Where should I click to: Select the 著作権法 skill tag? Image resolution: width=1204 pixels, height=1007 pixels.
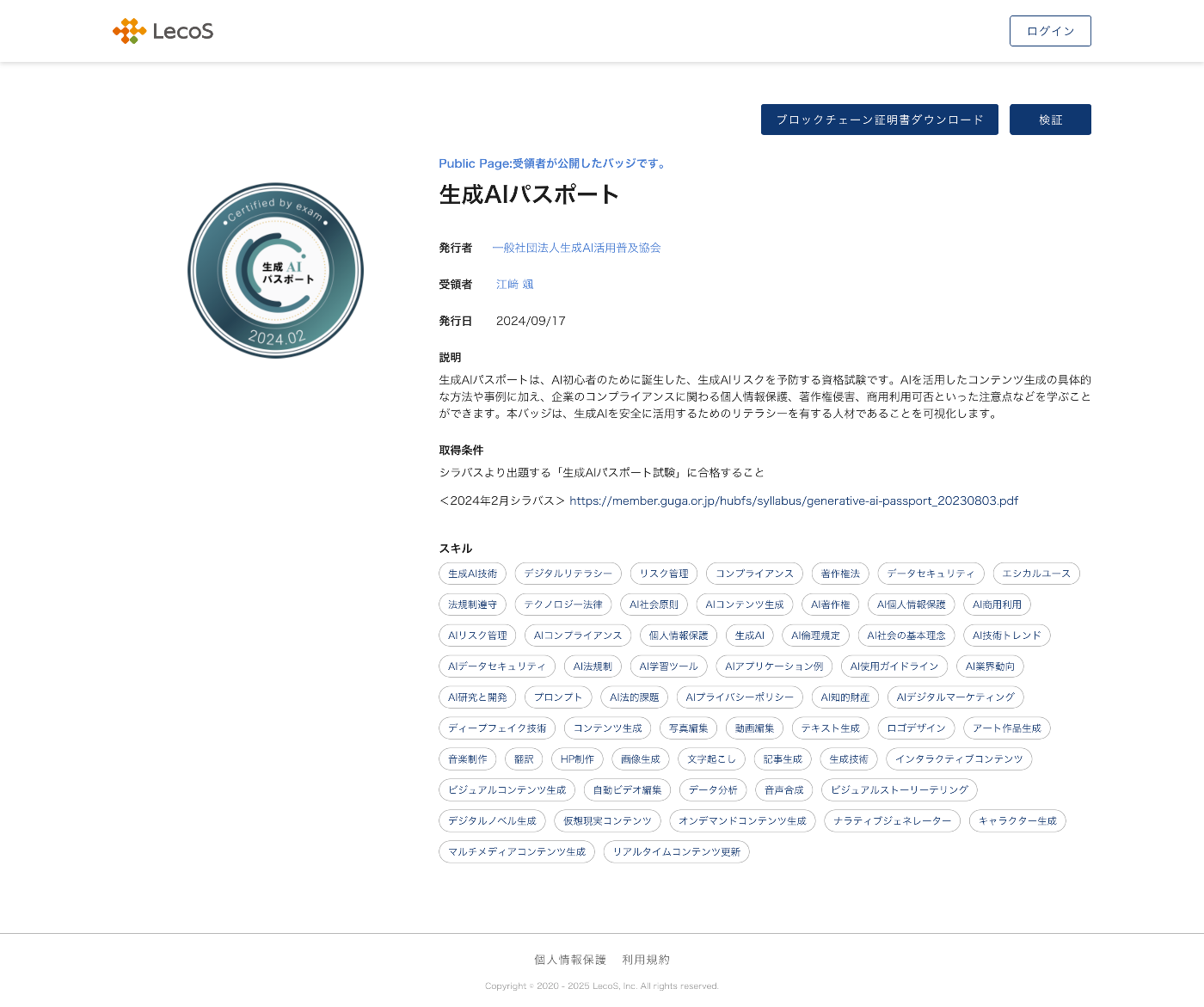[x=840, y=574]
